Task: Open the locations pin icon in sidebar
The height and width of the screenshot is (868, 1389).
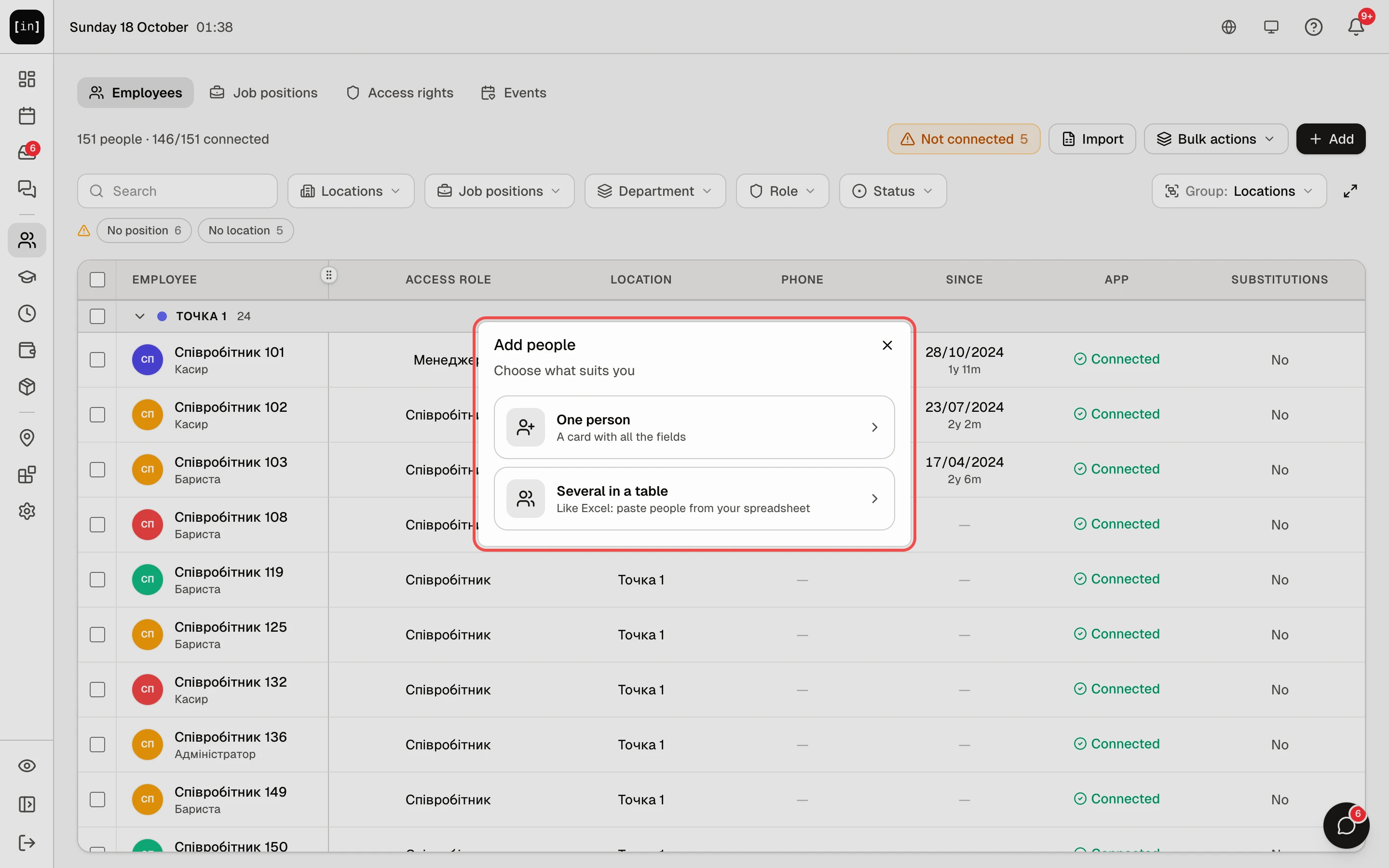Action: point(27,438)
